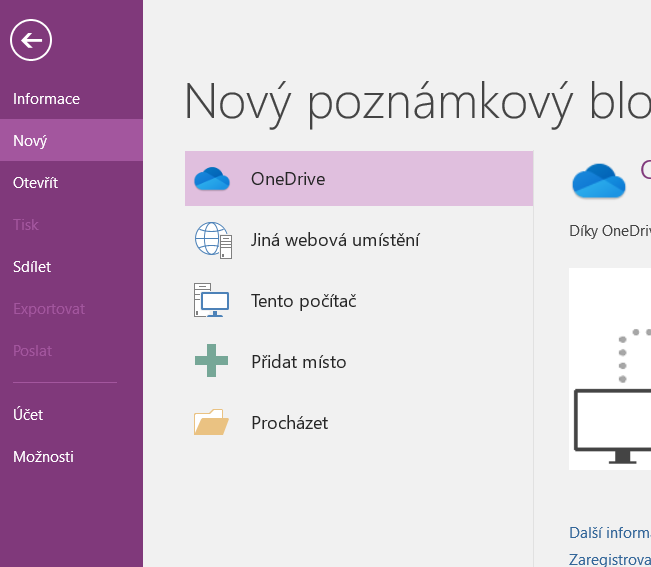Image resolution: width=651 pixels, height=567 pixels.
Task: Open the Účet page
Action: tap(71, 414)
